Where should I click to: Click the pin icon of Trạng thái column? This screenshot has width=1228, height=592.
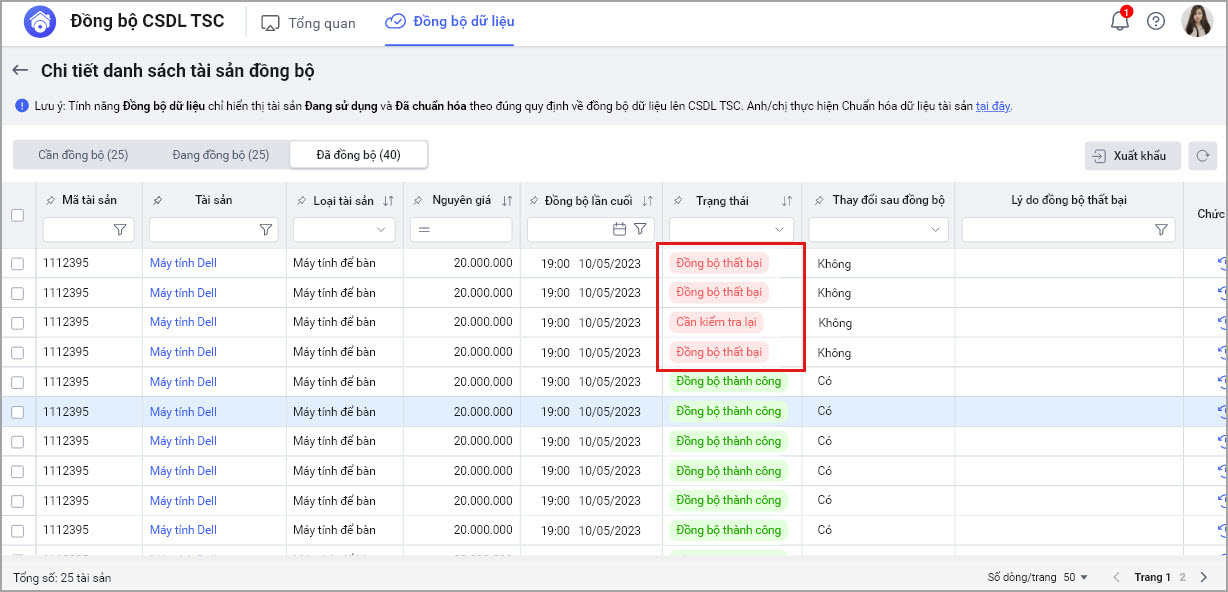[679, 201]
